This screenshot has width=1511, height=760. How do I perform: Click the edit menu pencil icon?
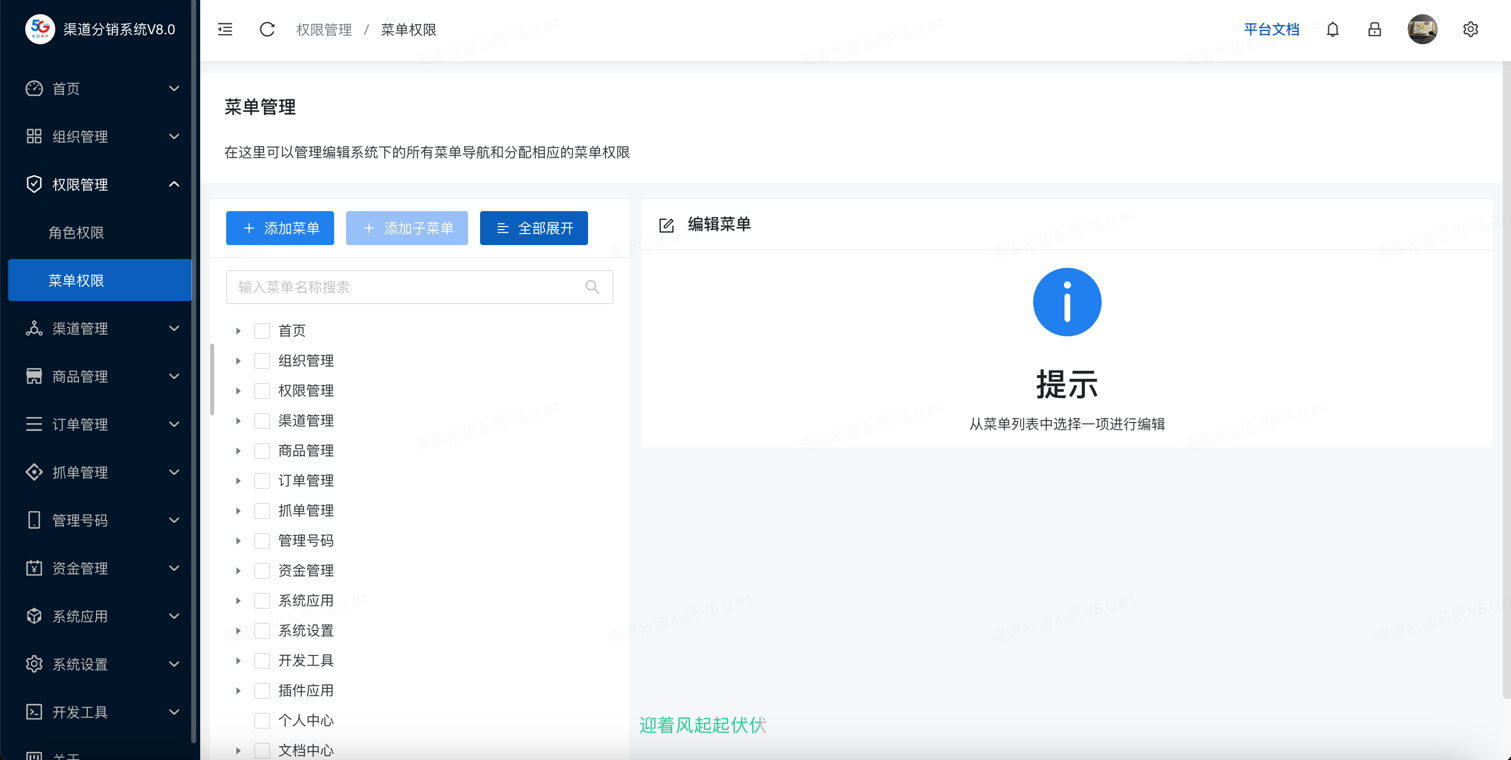[667, 225]
